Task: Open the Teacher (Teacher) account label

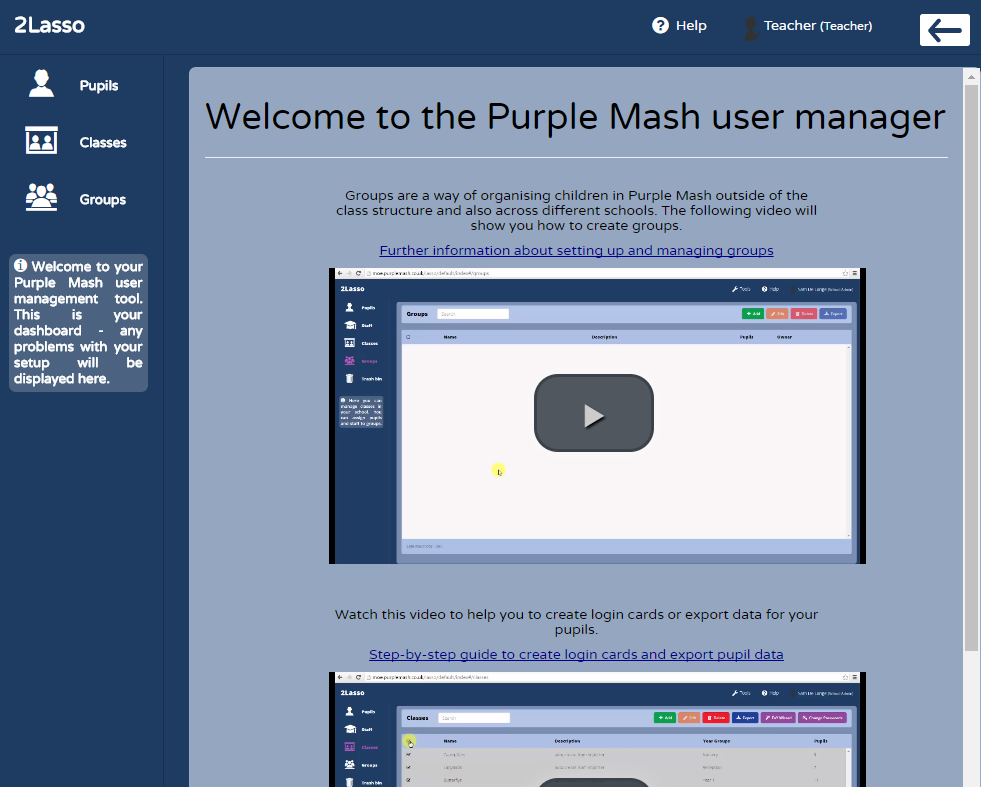Action: (818, 26)
